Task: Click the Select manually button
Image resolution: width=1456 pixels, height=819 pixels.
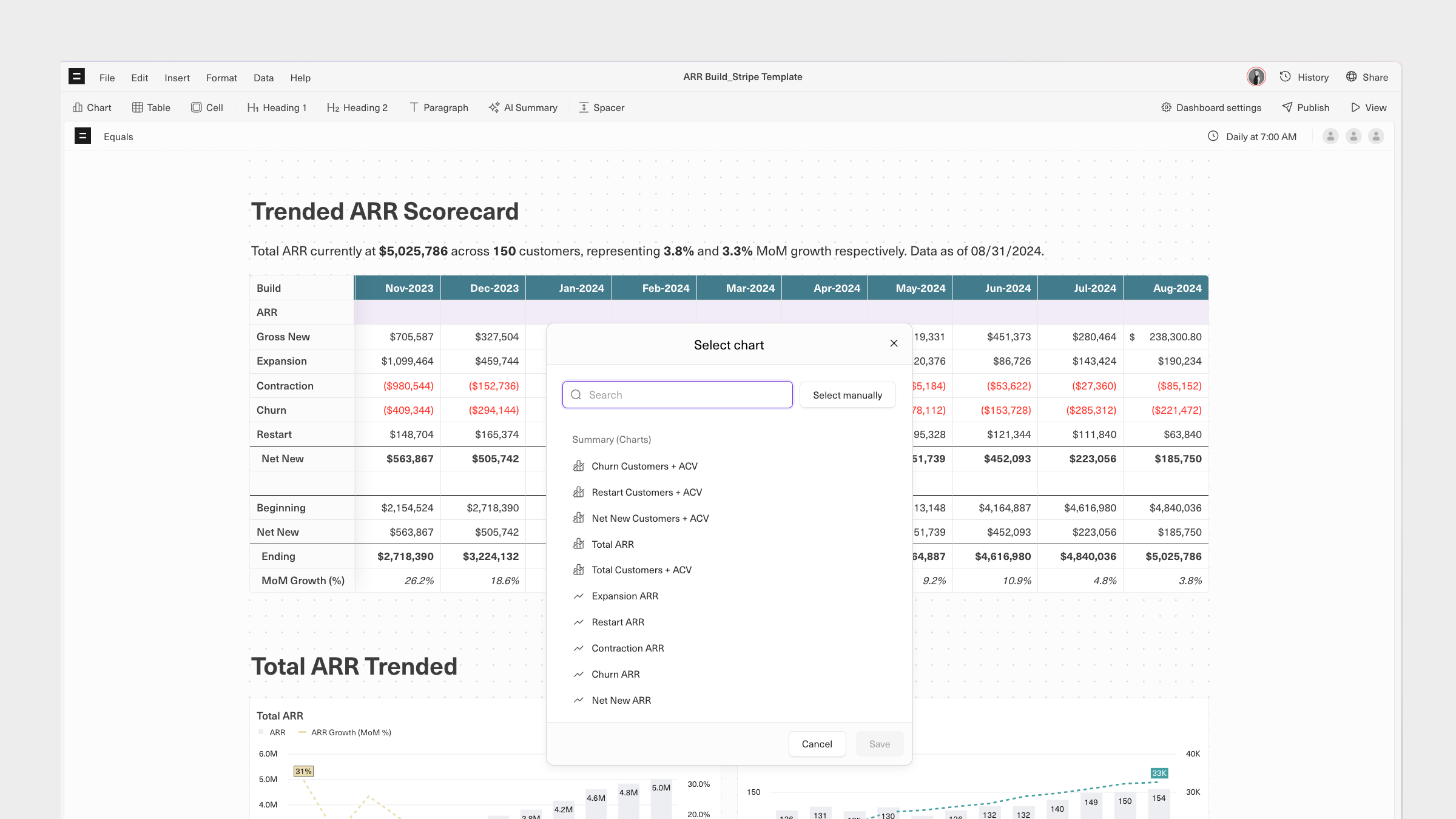Action: click(x=847, y=395)
